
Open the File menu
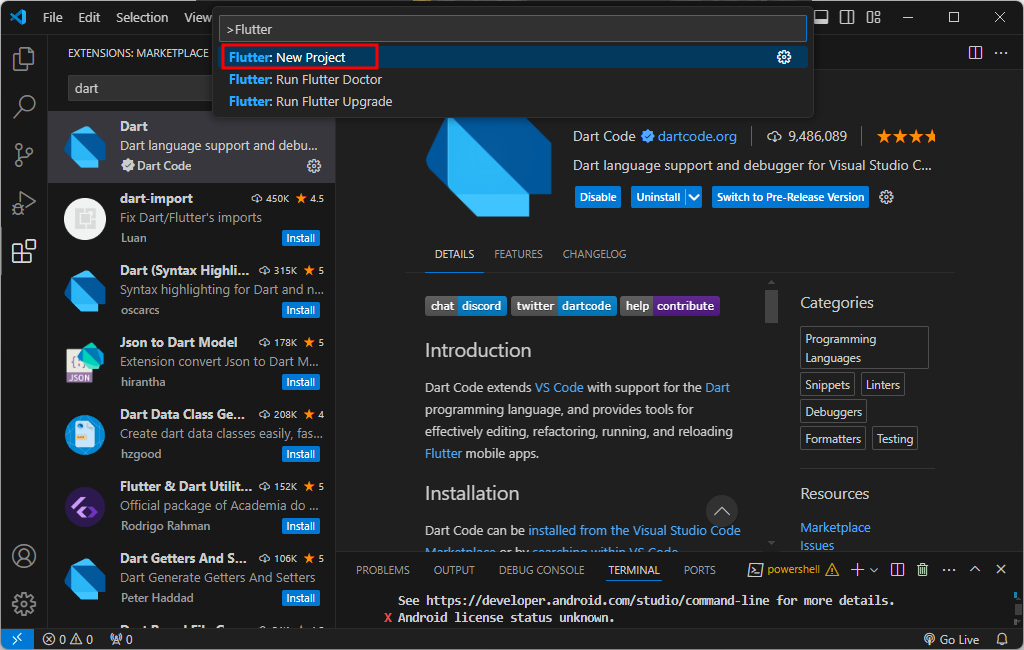(53, 18)
